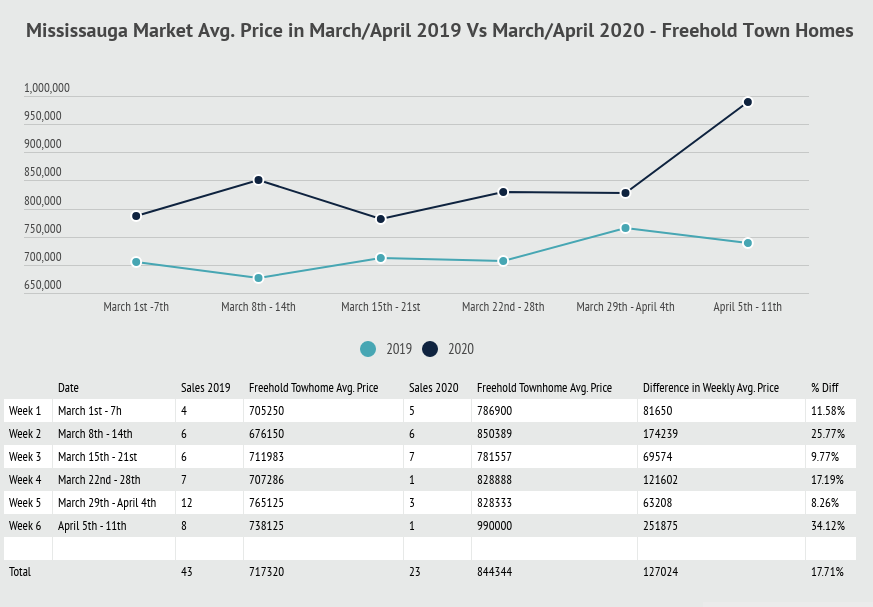Click the 'Sales 2019' column header

(205, 388)
